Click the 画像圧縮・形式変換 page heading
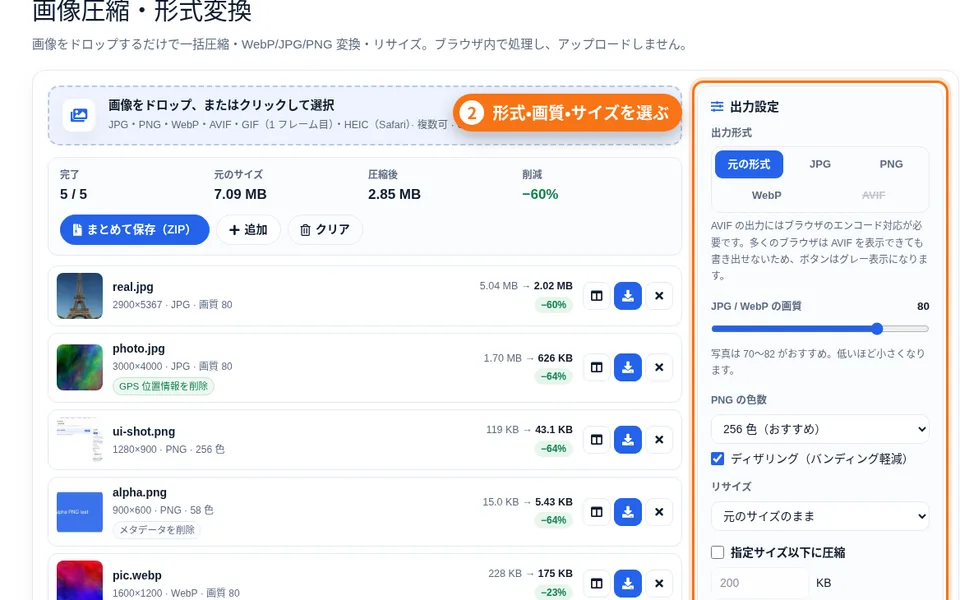960x600 pixels. pyautogui.click(x=141, y=10)
